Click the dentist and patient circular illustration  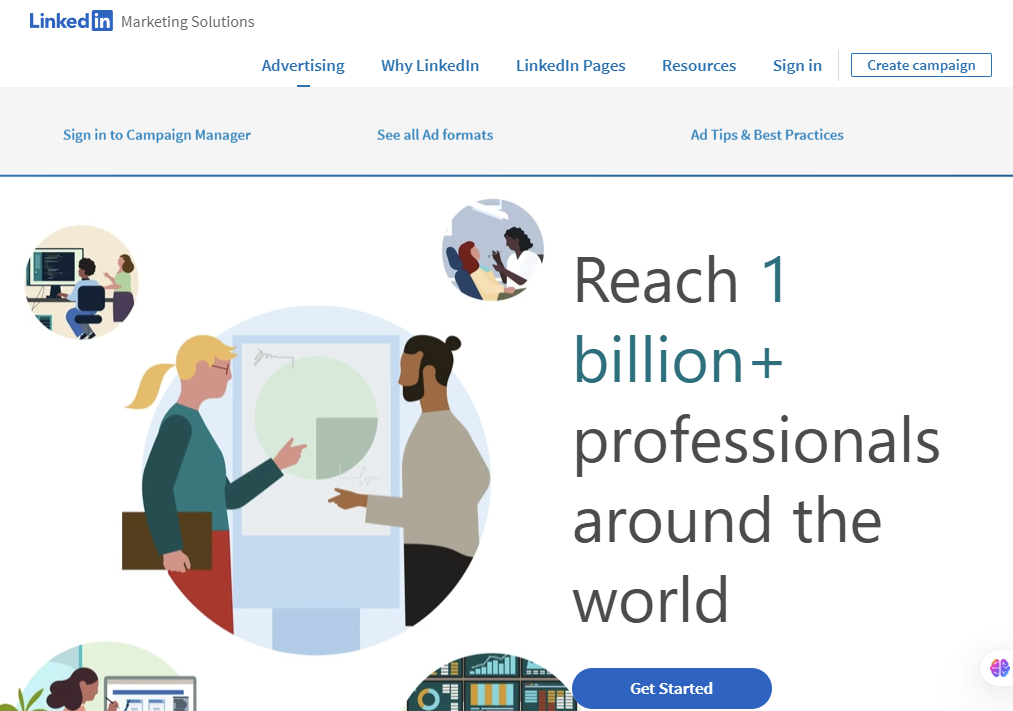pos(493,250)
